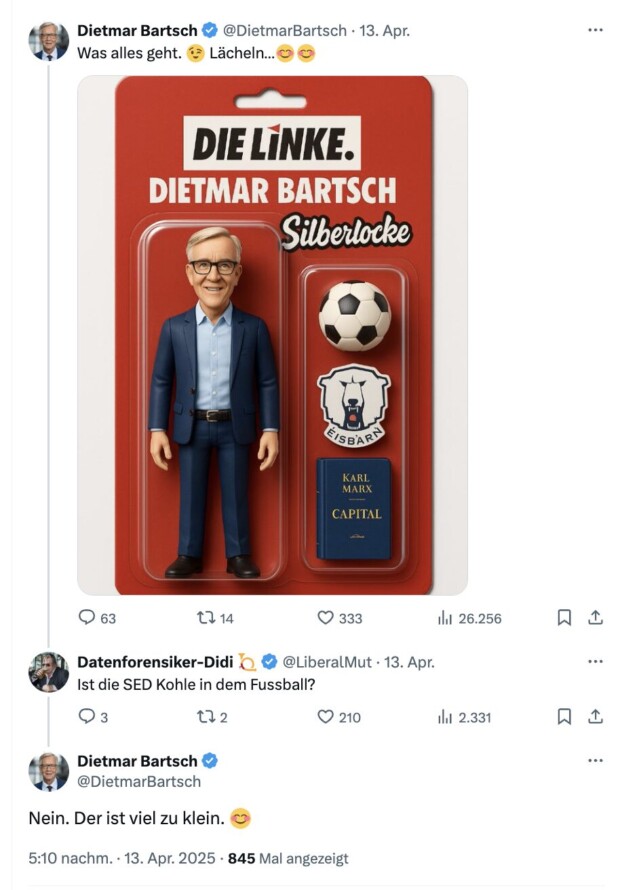Open the 5:10 nachm. 13. Apr. 2025 timestamp

coord(122,858)
